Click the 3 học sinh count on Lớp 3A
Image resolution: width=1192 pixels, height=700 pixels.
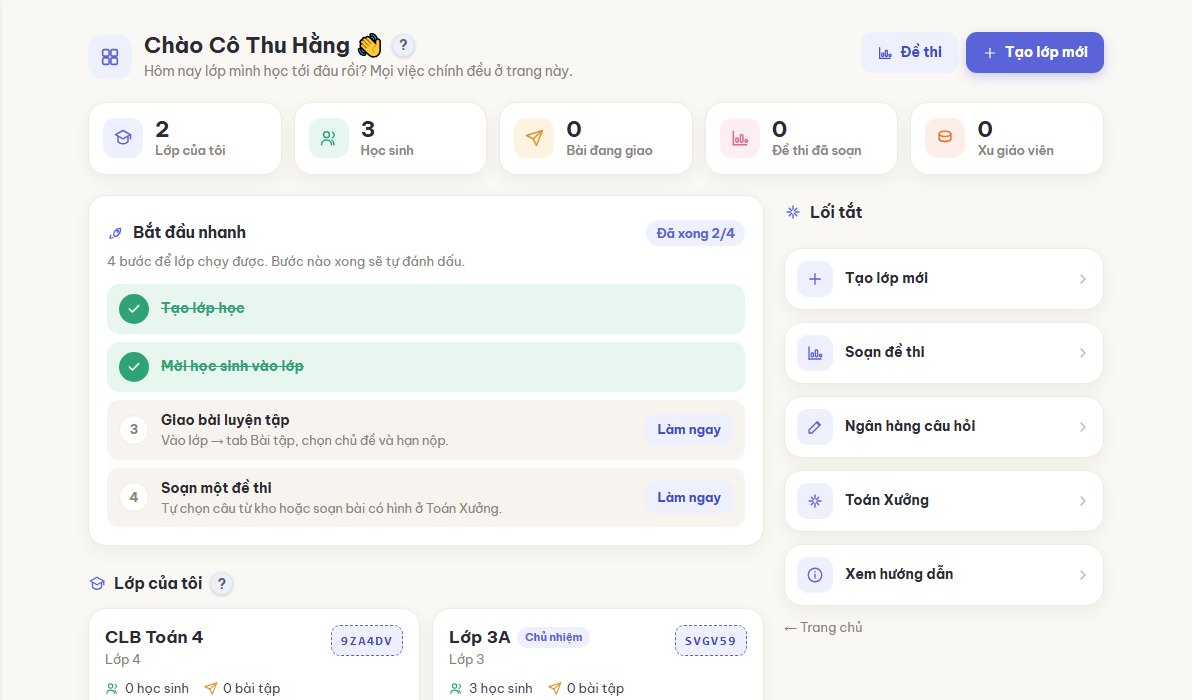(491, 689)
